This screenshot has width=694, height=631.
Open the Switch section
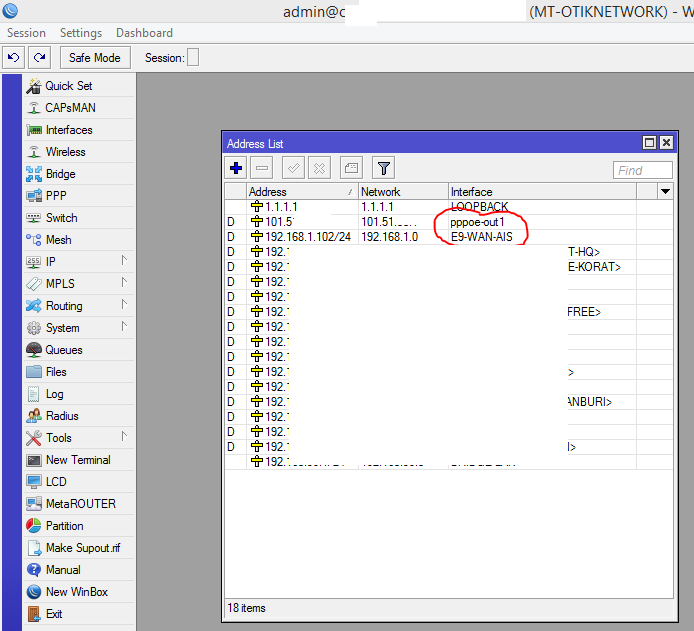[79, 218]
